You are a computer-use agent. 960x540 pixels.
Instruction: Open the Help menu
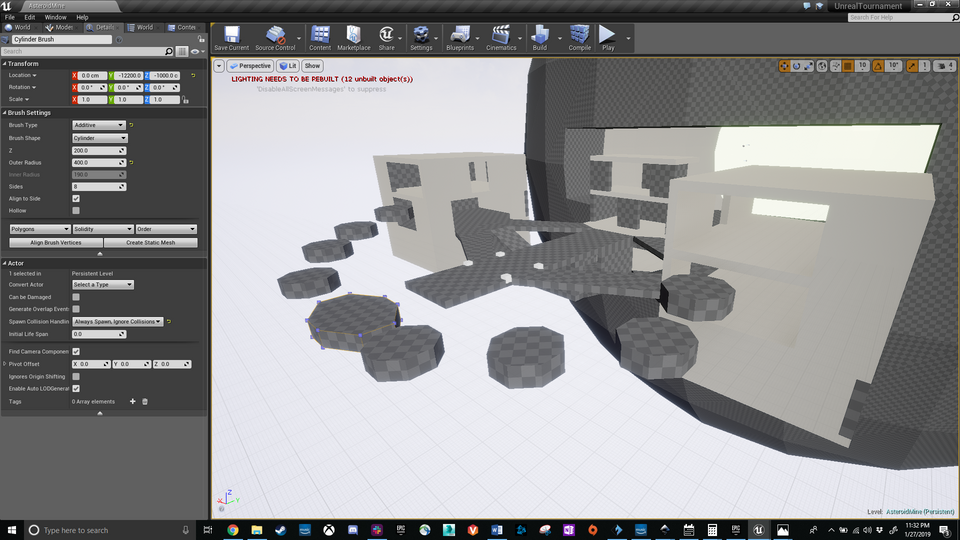pyautogui.click(x=82, y=17)
